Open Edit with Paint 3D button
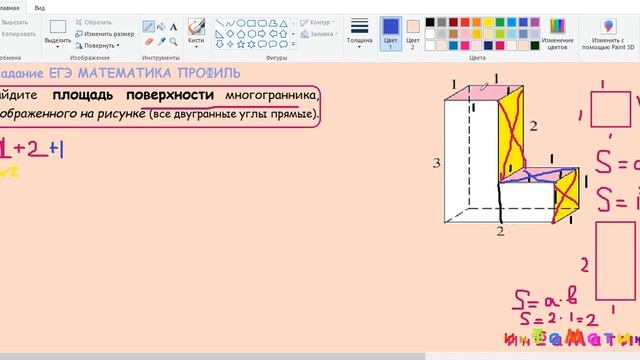This screenshot has width=640, height=360. point(608,34)
